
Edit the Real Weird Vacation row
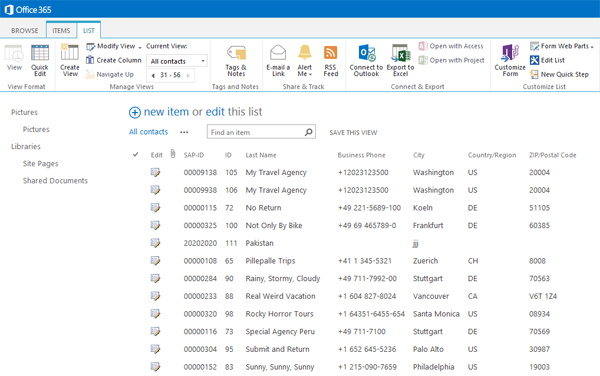click(155, 296)
